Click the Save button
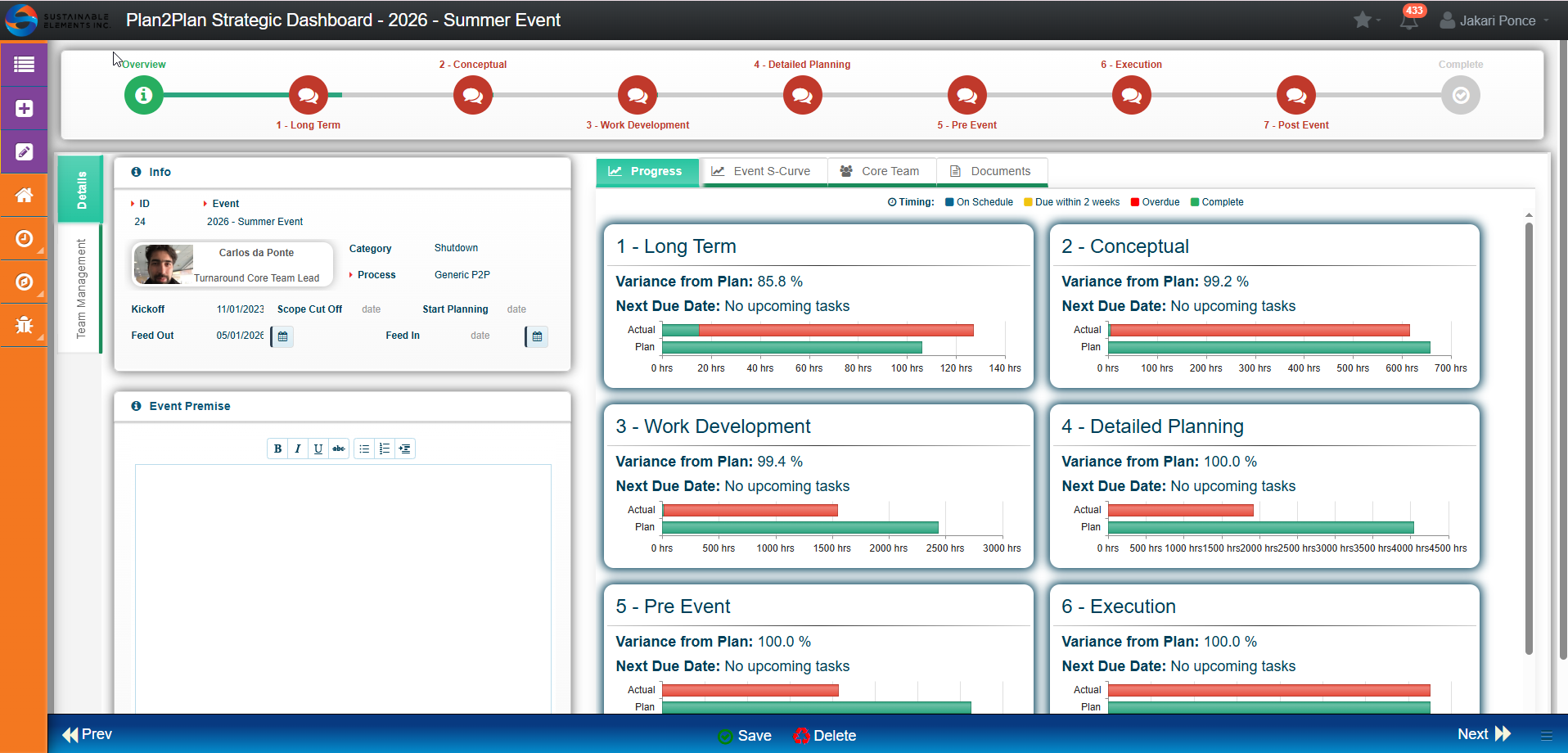1568x753 pixels. 745,736
